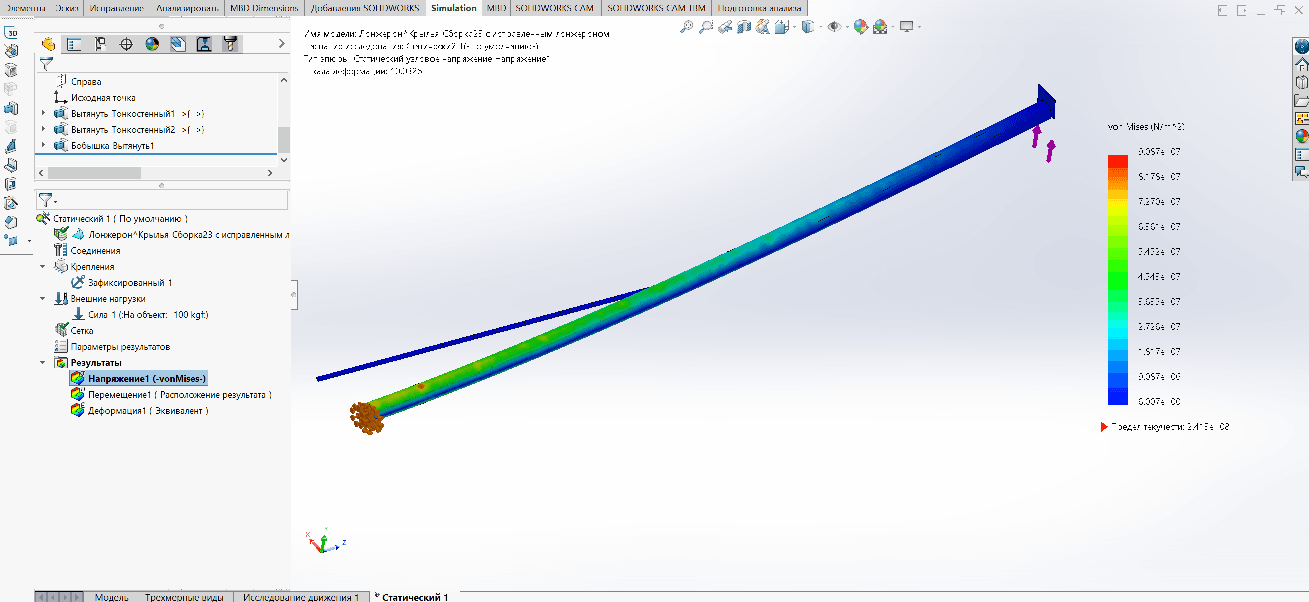Collapse the Результаты folder
The image size is (1309, 602).
coord(43,363)
